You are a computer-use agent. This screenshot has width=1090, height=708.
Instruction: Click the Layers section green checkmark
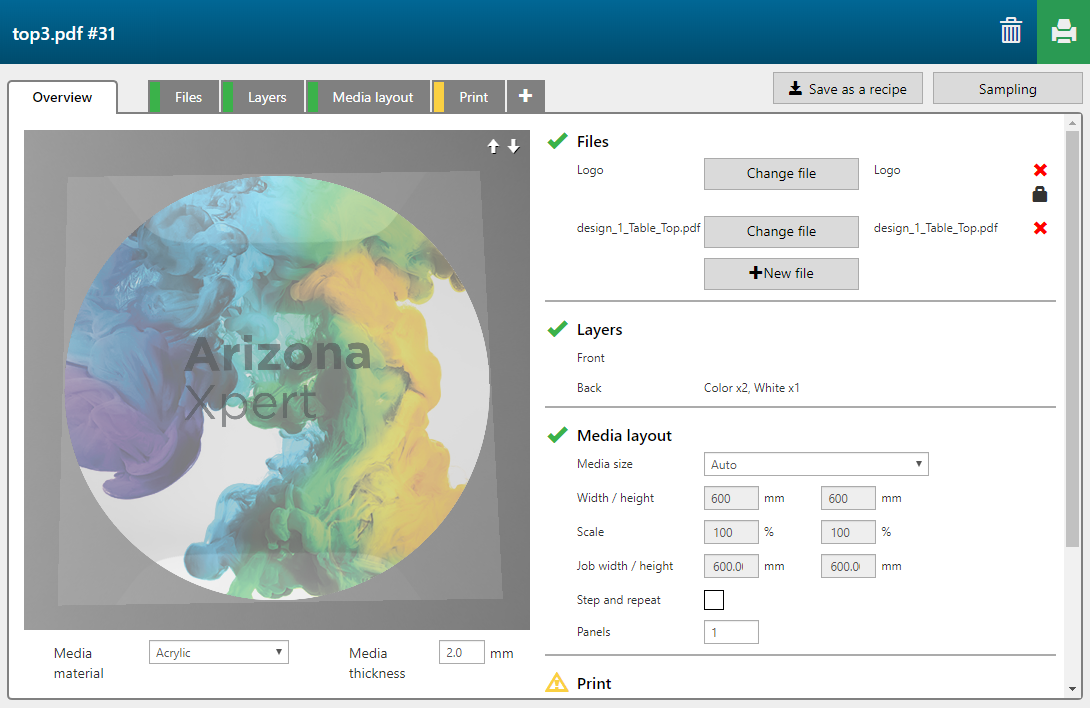[x=558, y=329]
